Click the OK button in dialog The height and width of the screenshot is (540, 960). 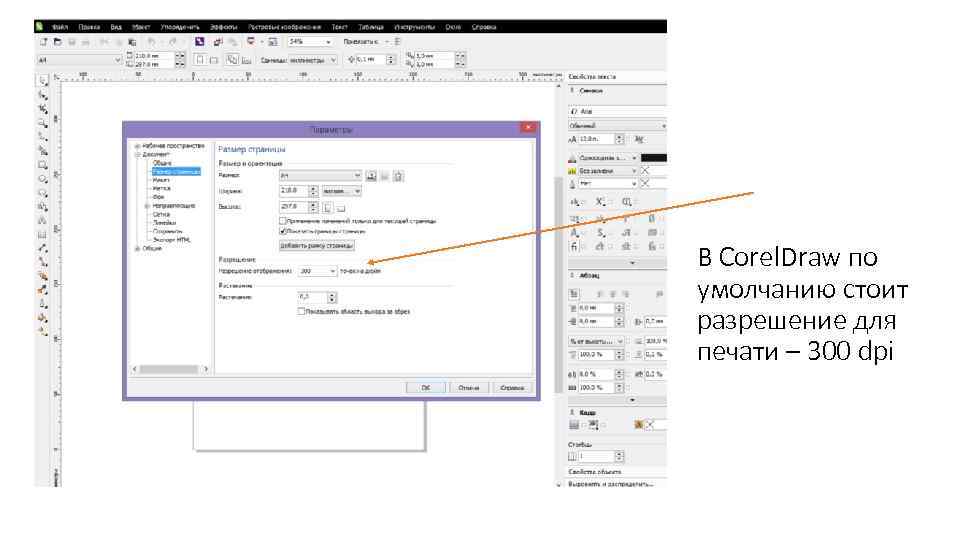tap(426, 388)
